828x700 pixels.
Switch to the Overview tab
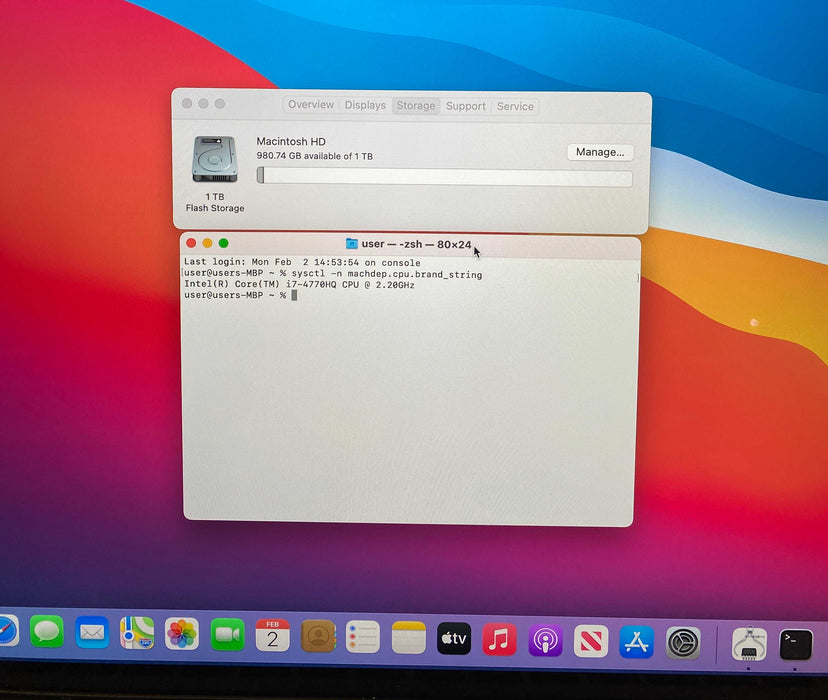[311, 105]
